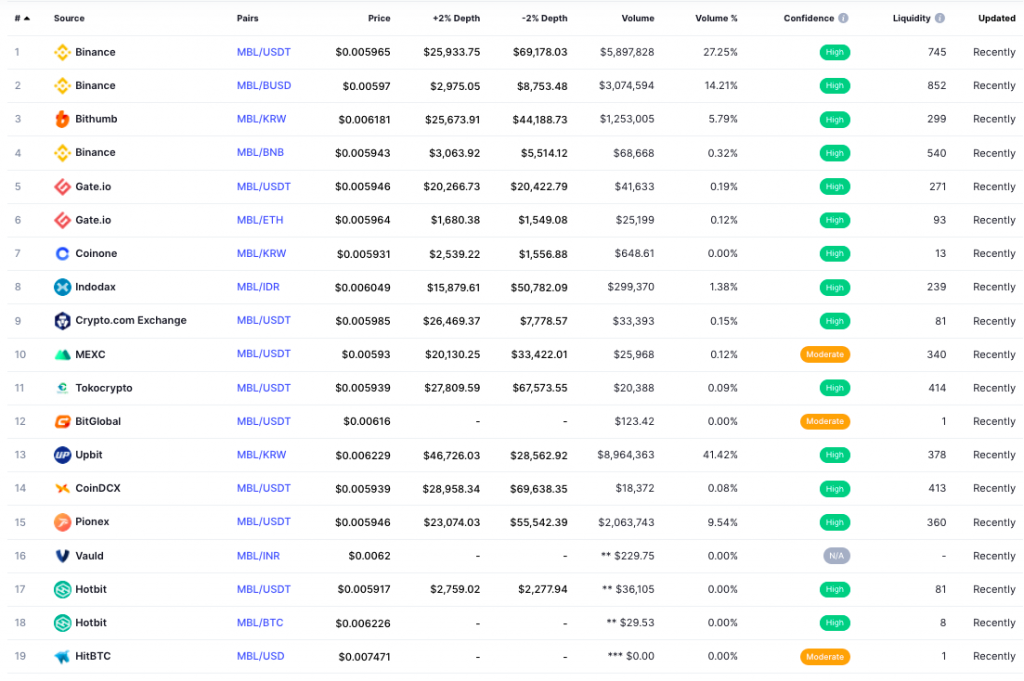Click the CoinDCX exchange name
Screen dimensions: 1024x681
[98, 488]
